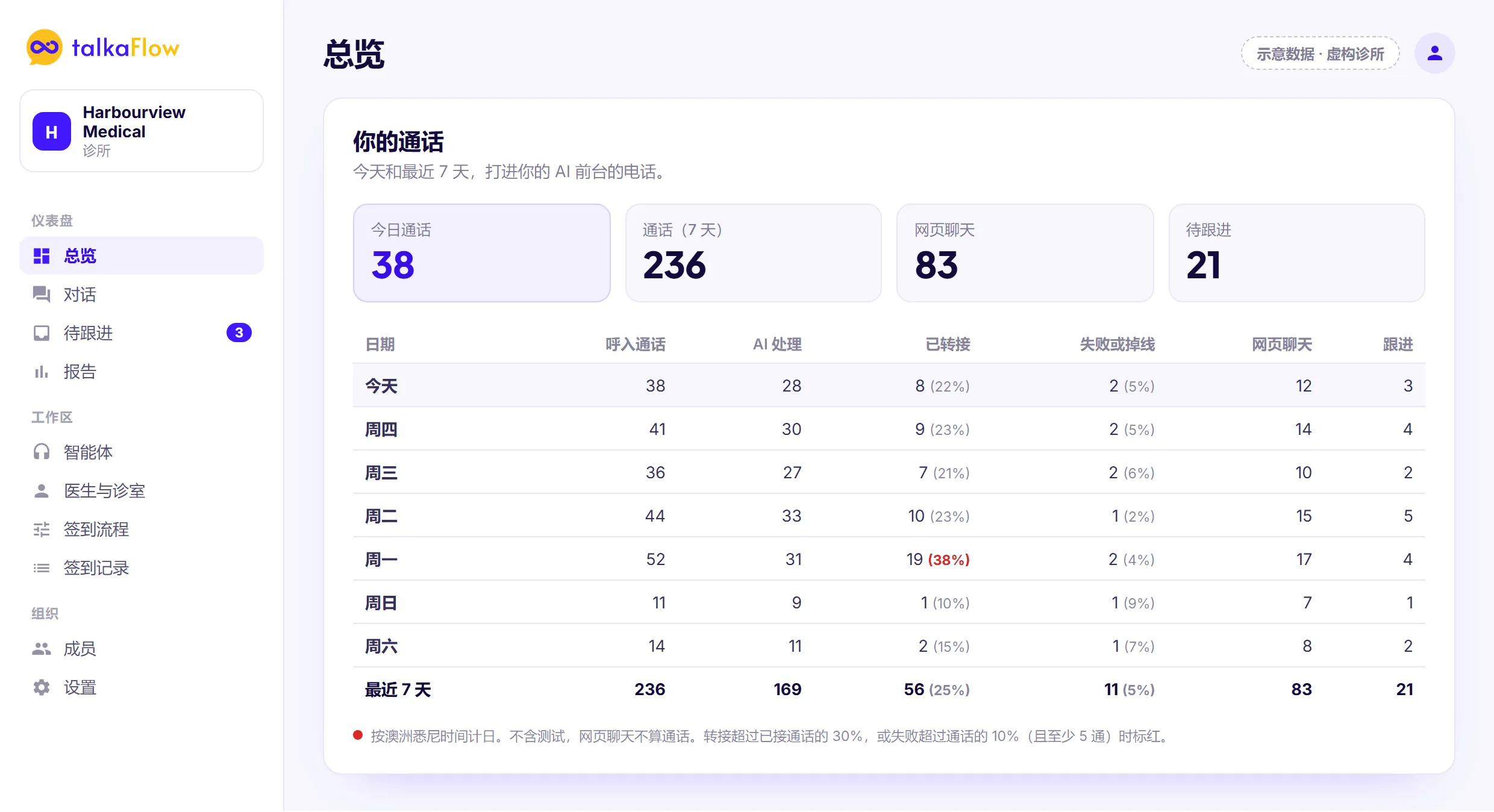Open 医生与诊室 in the sidebar

tap(142, 491)
